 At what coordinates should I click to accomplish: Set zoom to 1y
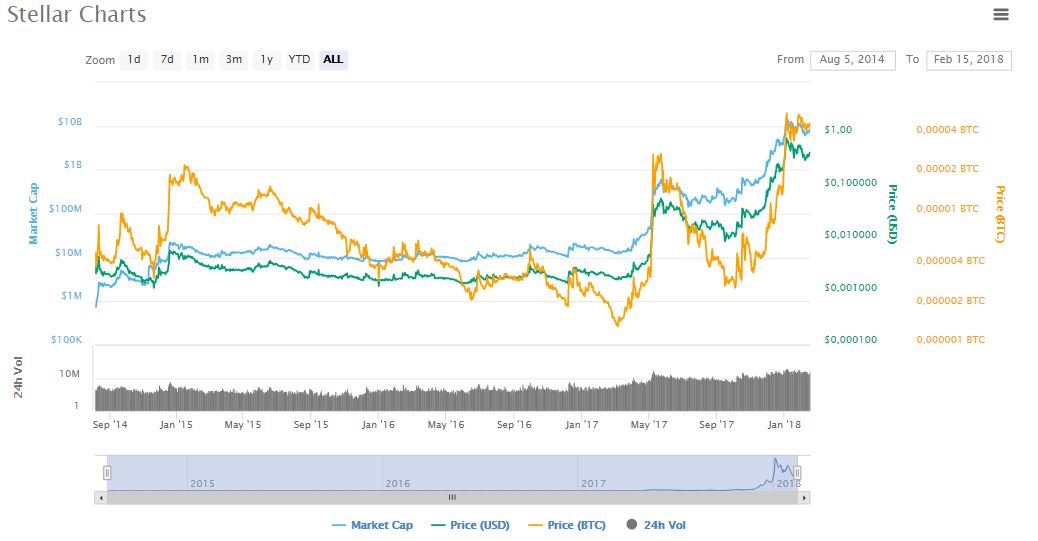(x=266, y=60)
